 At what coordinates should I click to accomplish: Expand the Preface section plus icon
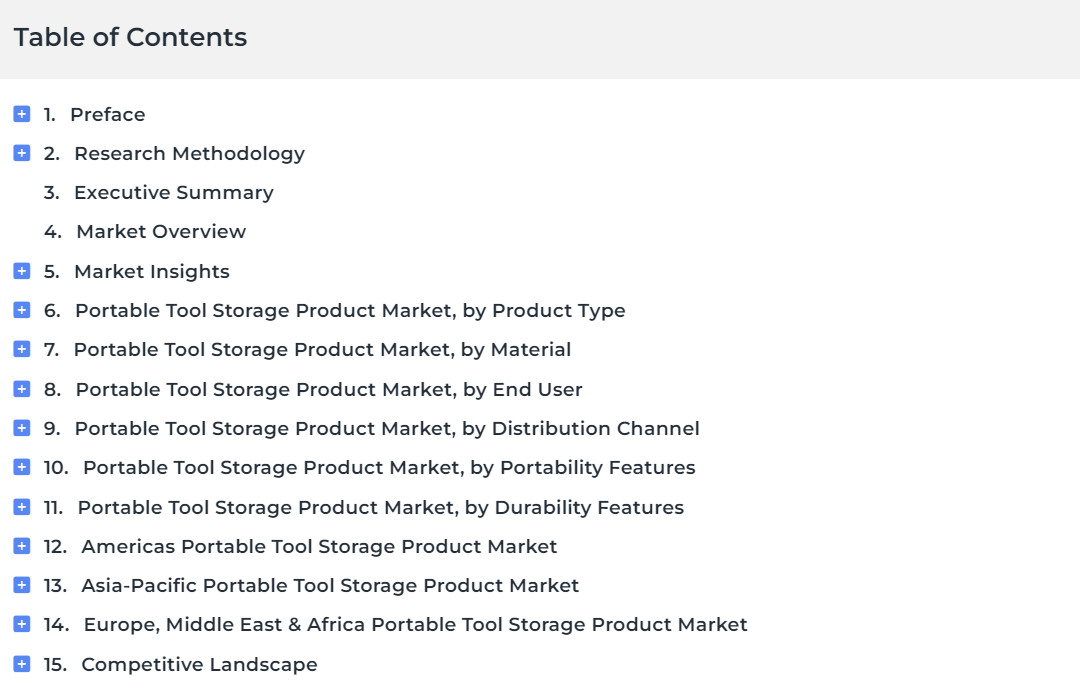pyautogui.click(x=21, y=114)
